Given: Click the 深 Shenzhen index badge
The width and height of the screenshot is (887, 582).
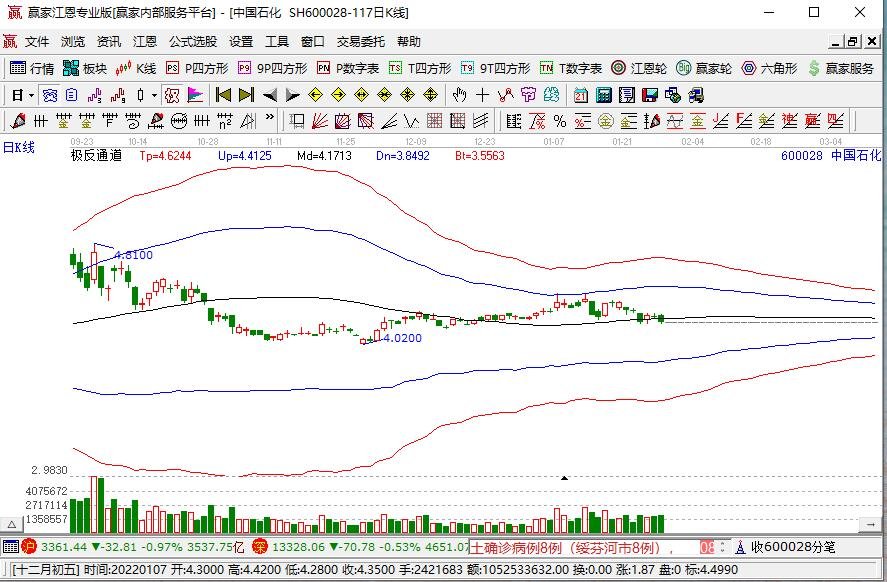Looking at the screenshot, I should point(260,547).
